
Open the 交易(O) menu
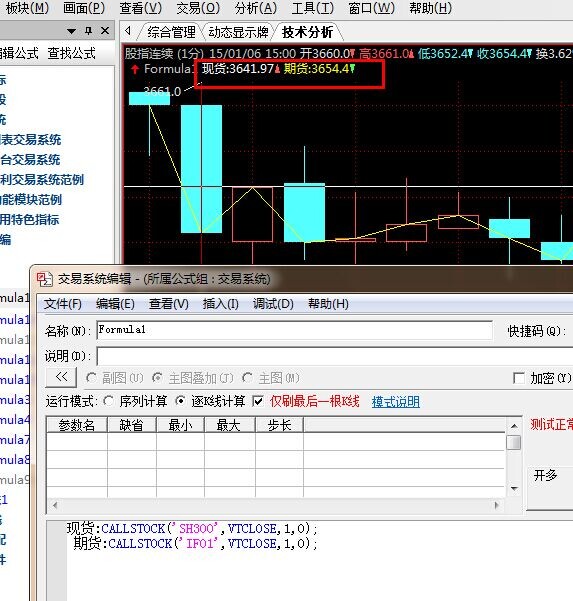pyautogui.click(x=198, y=8)
